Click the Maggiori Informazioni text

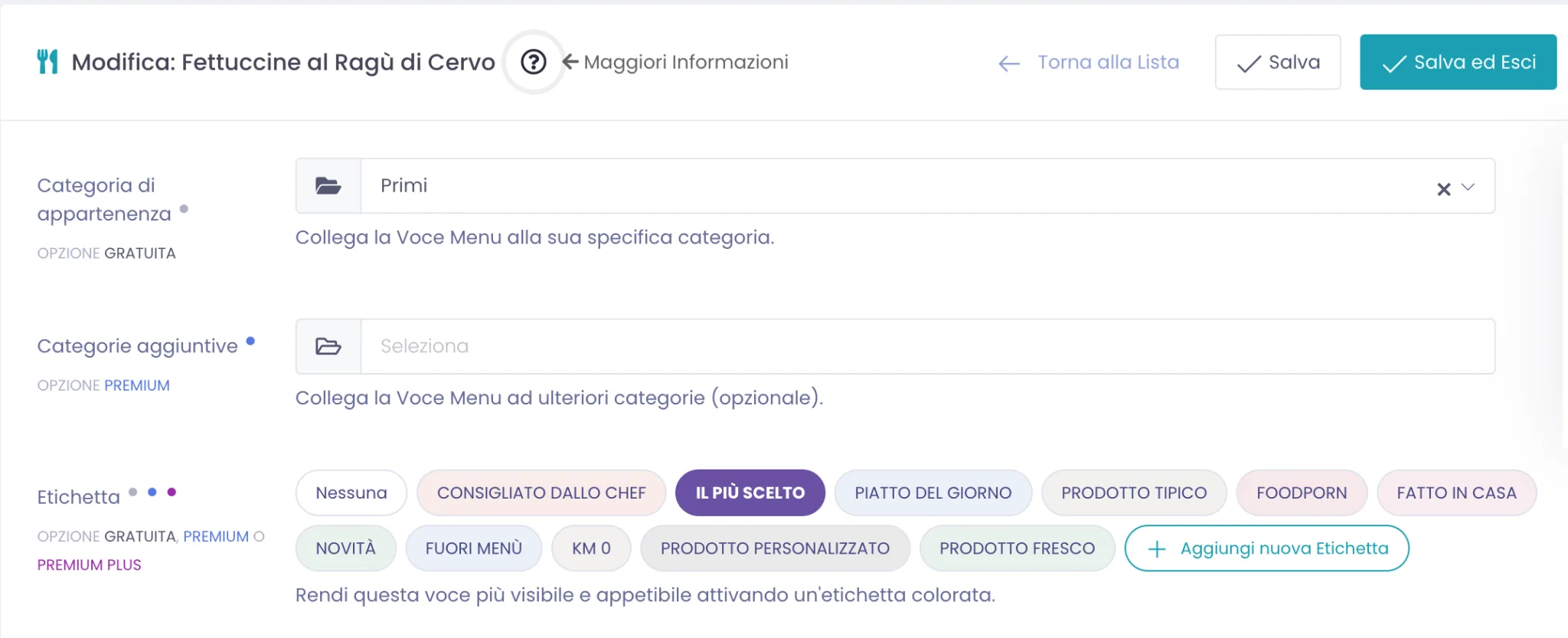(686, 62)
